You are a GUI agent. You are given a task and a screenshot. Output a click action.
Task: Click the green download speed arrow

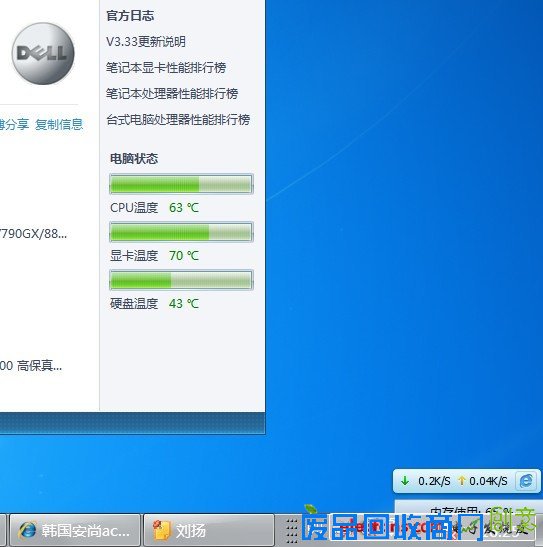click(x=405, y=481)
